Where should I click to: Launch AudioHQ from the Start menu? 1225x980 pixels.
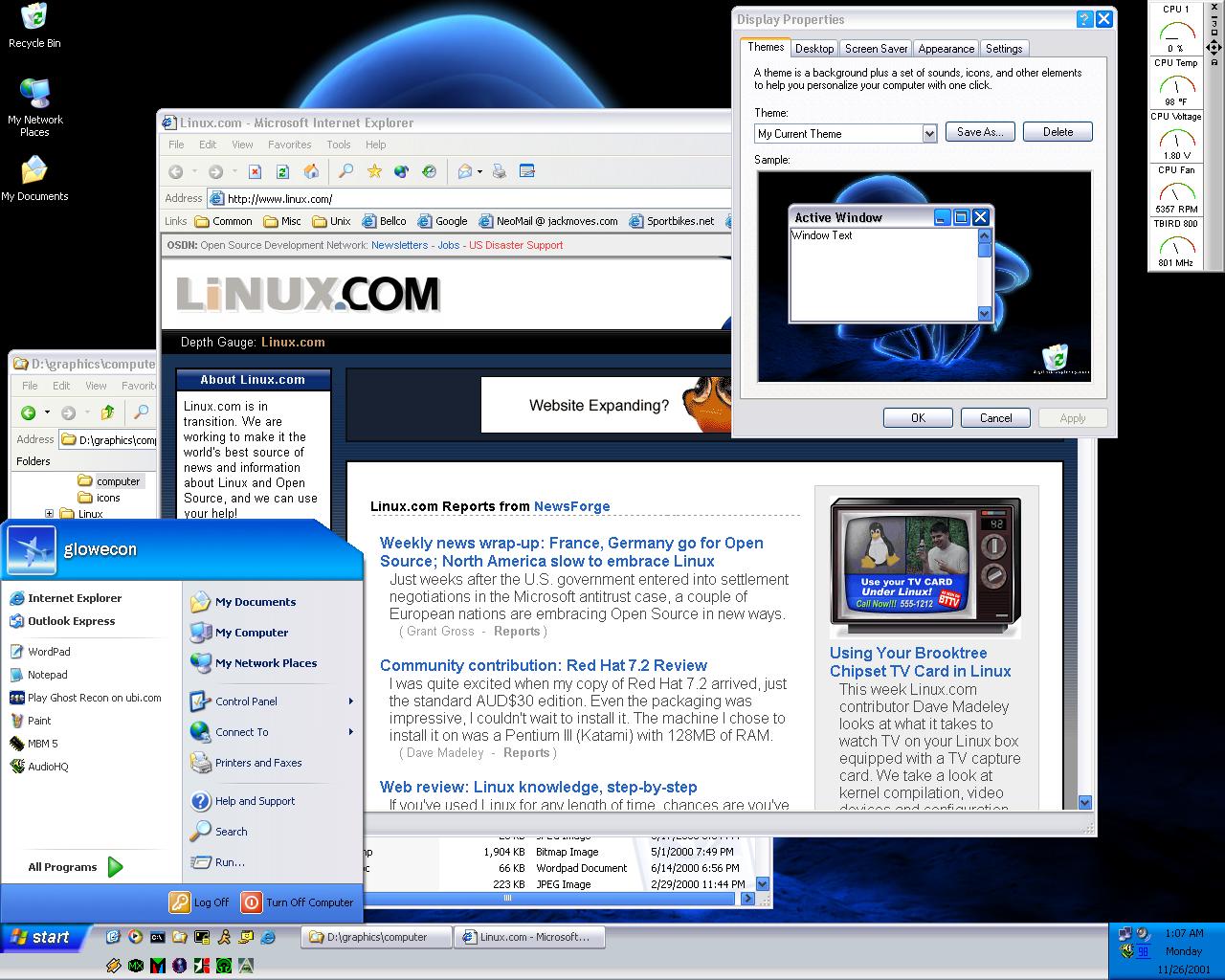(x=48, y=767)
